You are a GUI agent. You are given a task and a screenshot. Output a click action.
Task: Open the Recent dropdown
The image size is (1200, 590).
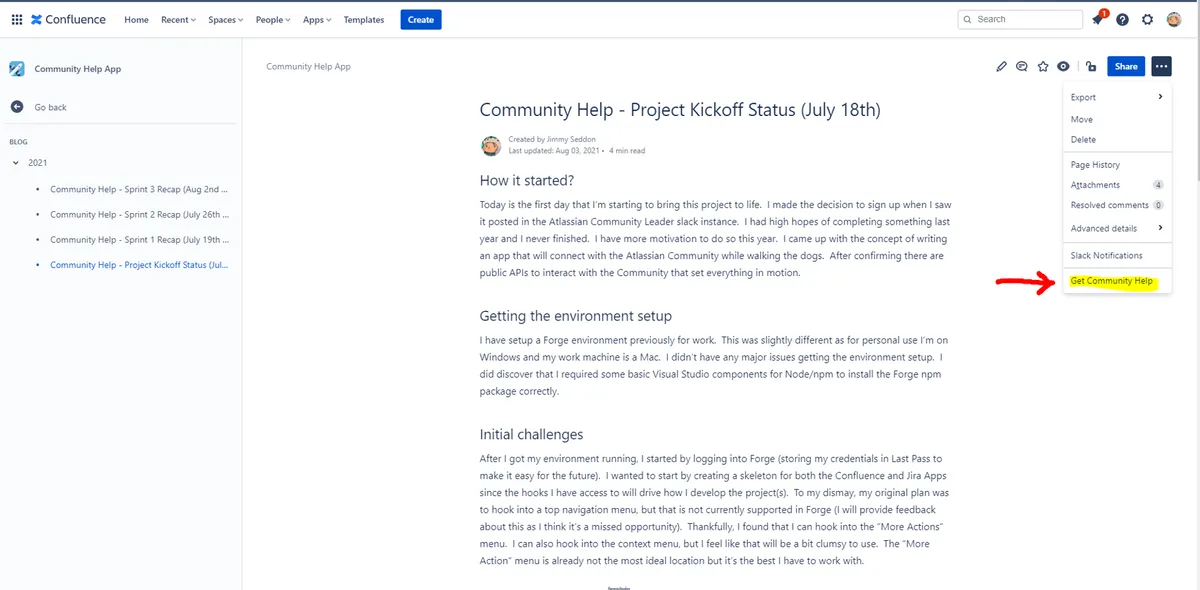[178, 20]
